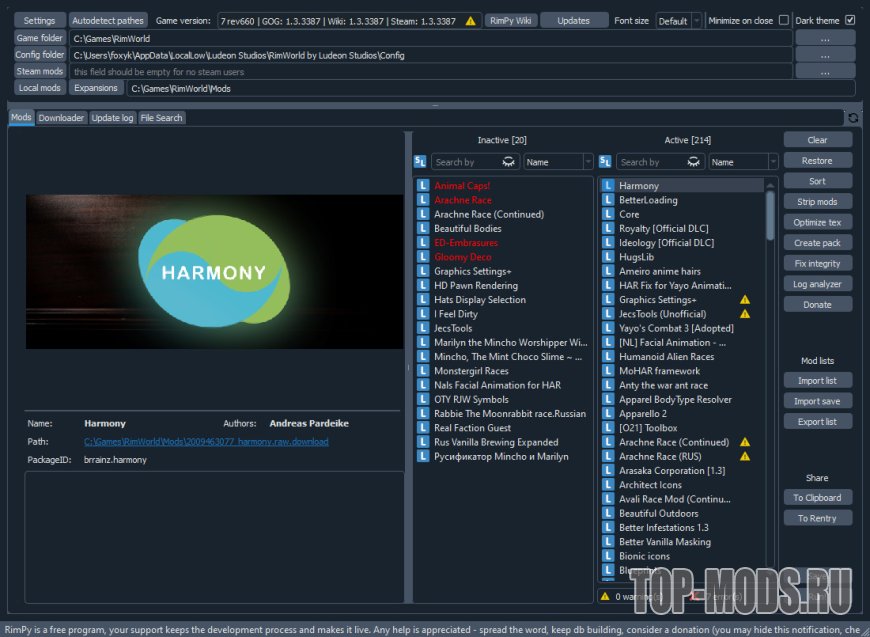Click the Optimize tex button
870x637 pixels.
point(817,222)
